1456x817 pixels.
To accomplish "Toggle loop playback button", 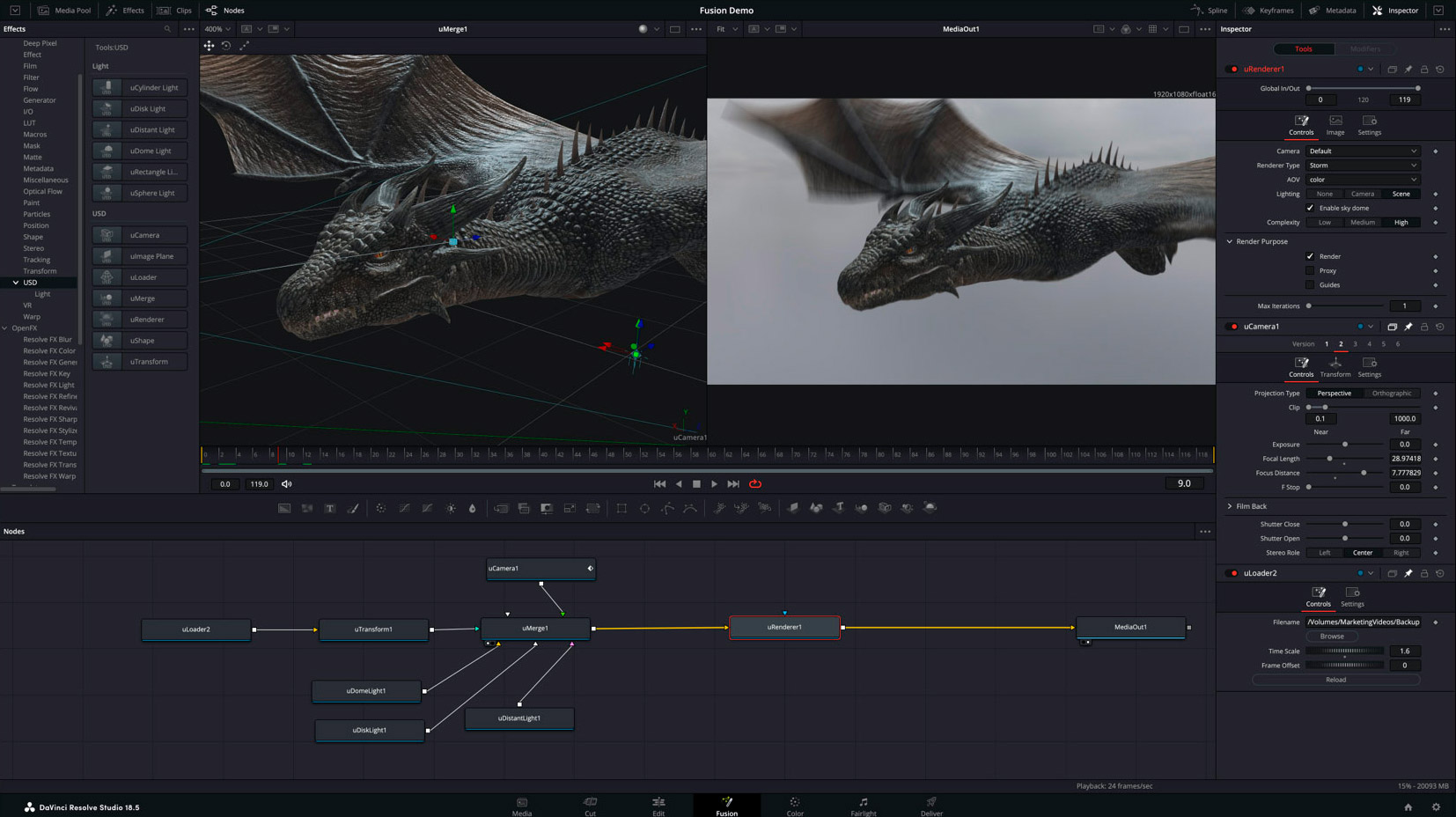I will 755,483.
